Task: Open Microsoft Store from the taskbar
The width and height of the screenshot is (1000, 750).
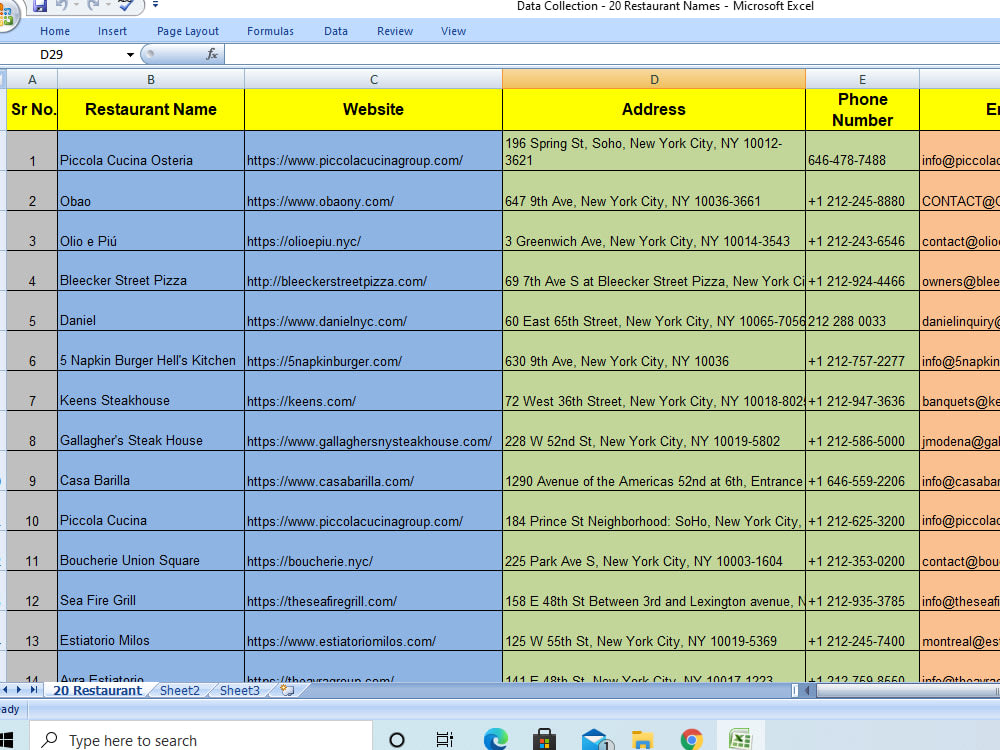Action: pyautogui.click(x=544, y=740)
